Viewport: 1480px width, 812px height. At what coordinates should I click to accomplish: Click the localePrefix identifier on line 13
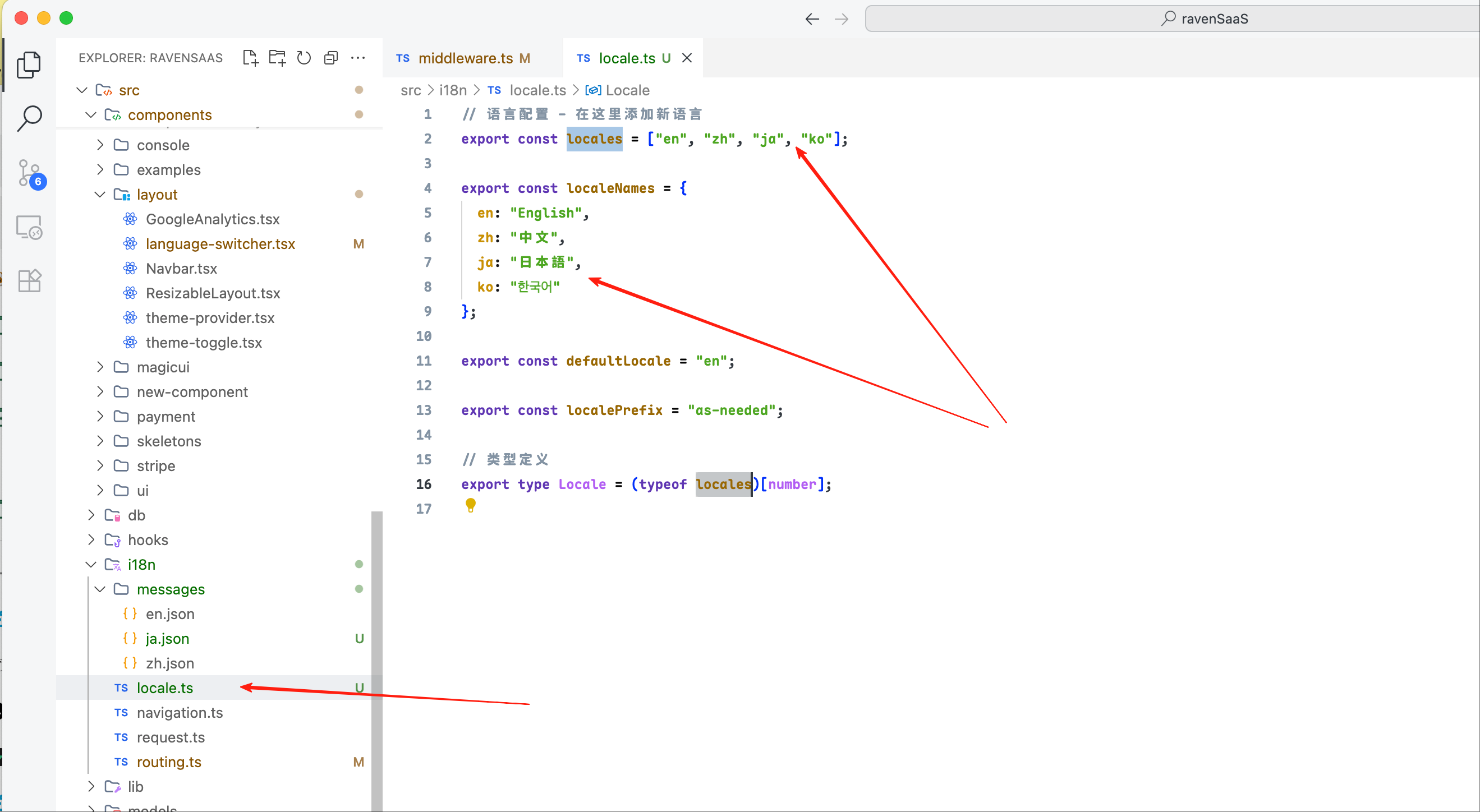point(614,410)
